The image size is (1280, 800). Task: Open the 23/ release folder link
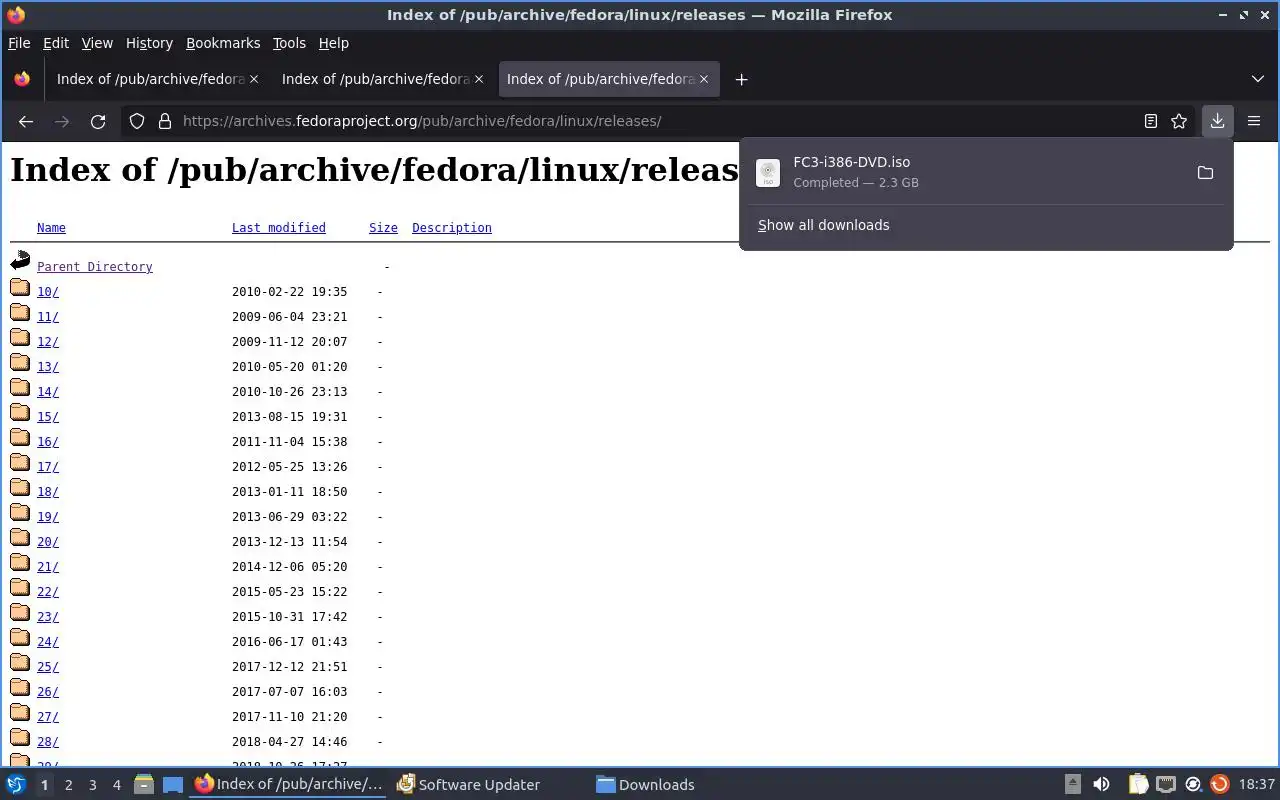point(48,617)
